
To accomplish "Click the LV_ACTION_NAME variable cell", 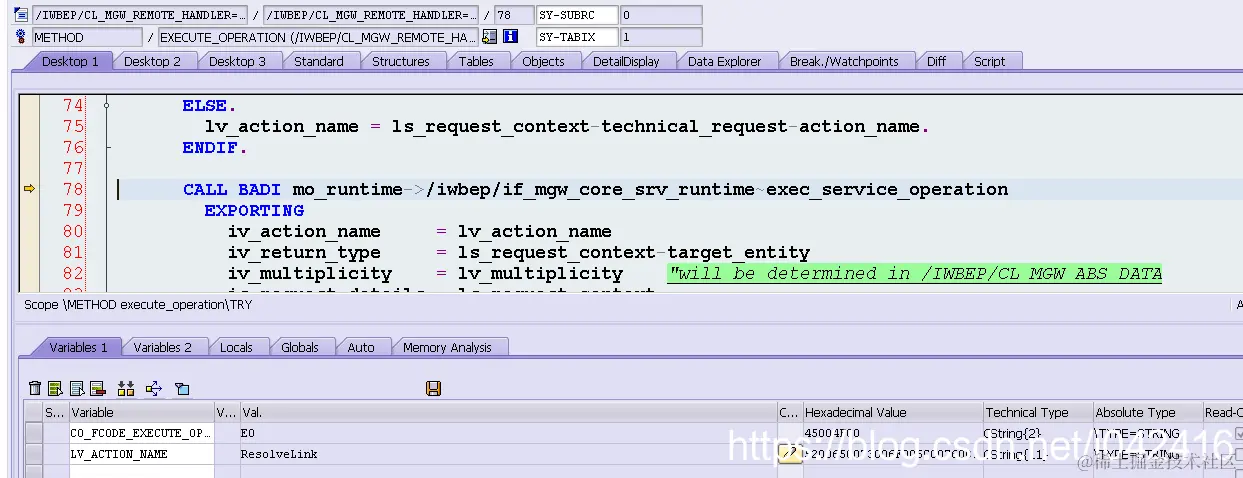I will [x=141, y=454].
